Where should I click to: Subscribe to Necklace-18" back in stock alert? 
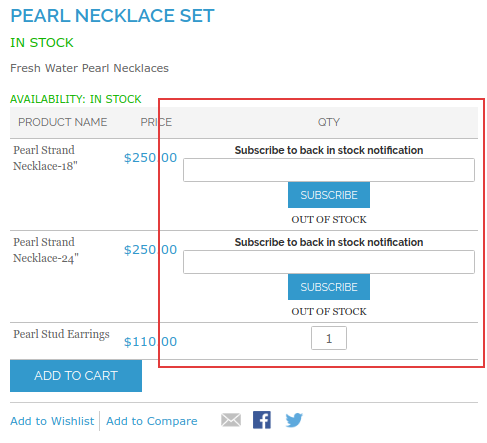coord(329,195)
